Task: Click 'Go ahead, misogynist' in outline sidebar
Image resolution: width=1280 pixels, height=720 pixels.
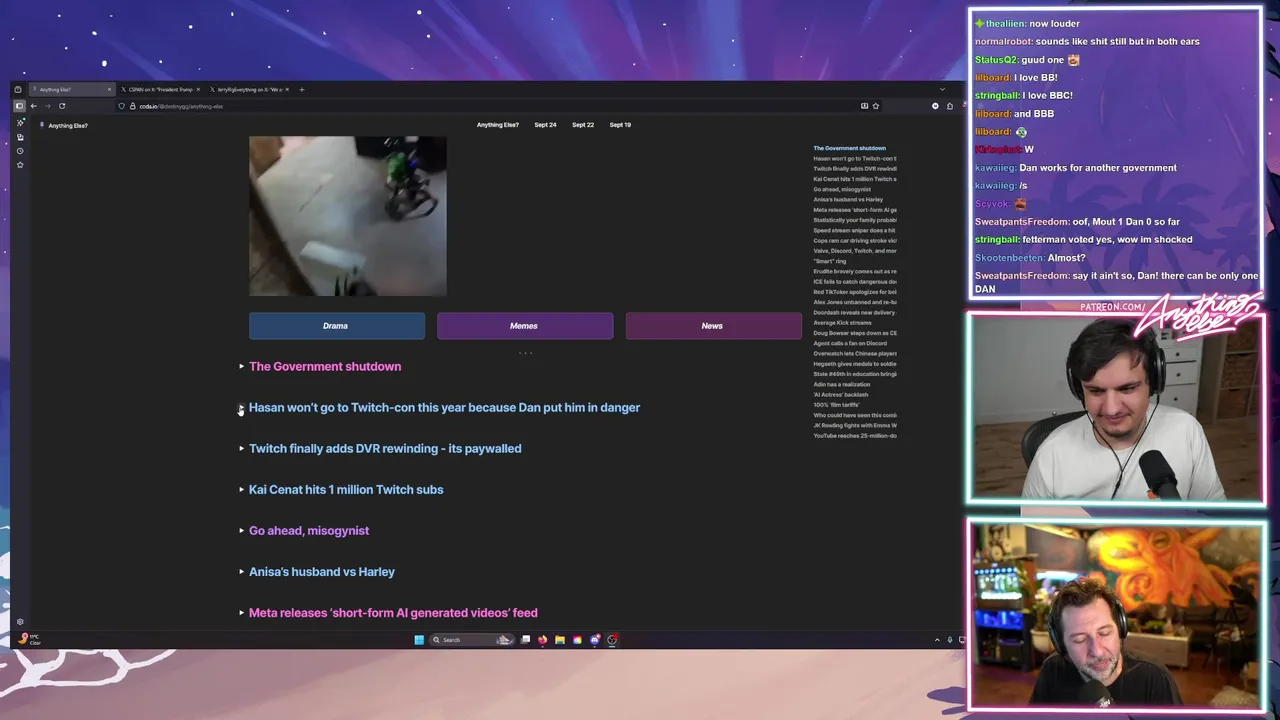Action: (x=842, y=189)
